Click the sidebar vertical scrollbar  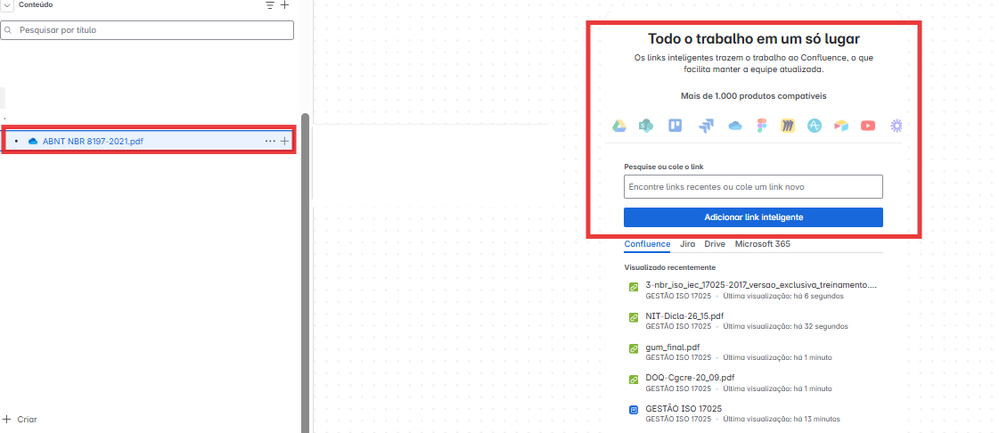305,273
